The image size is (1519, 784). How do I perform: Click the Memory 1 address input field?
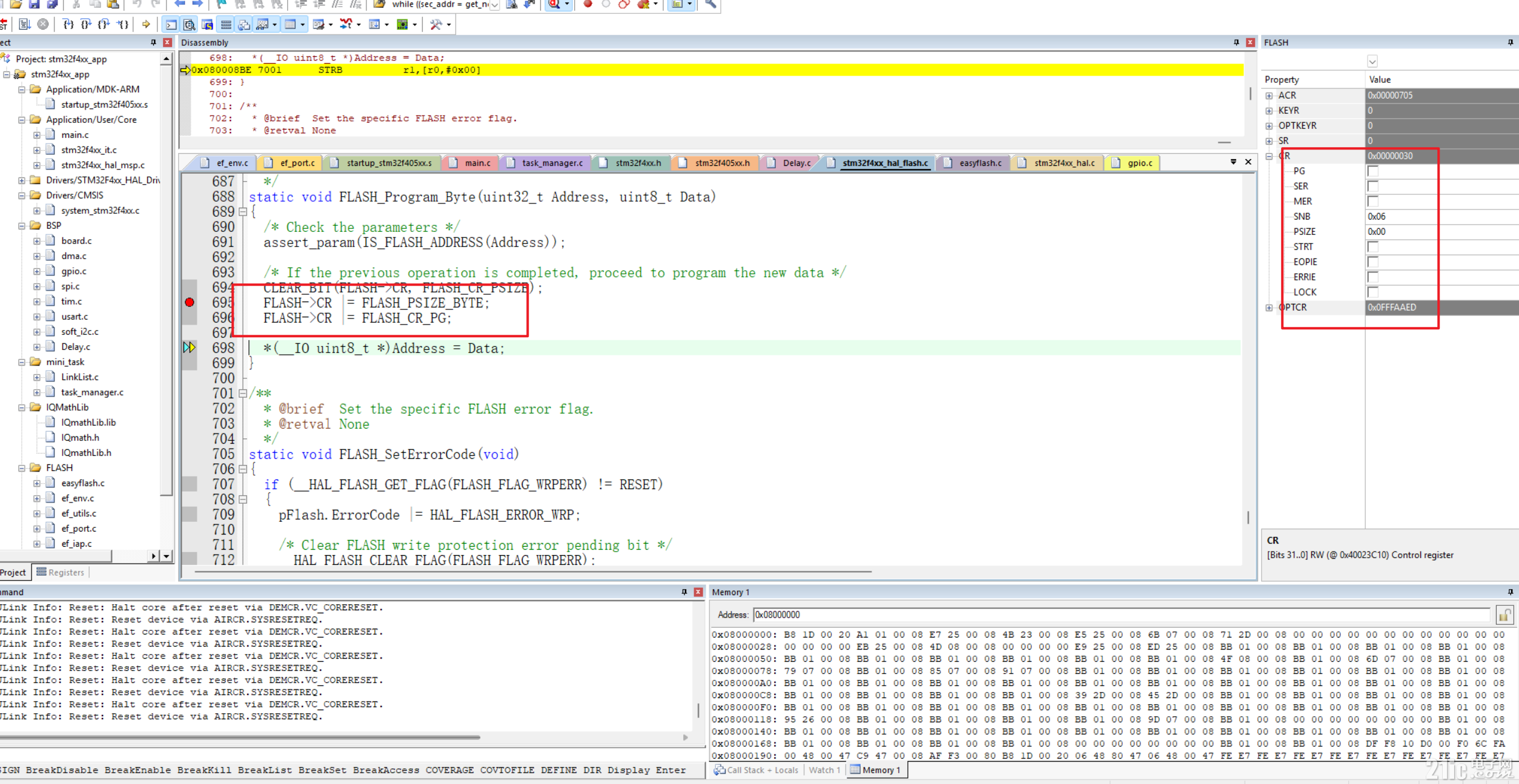[1121, 614]
